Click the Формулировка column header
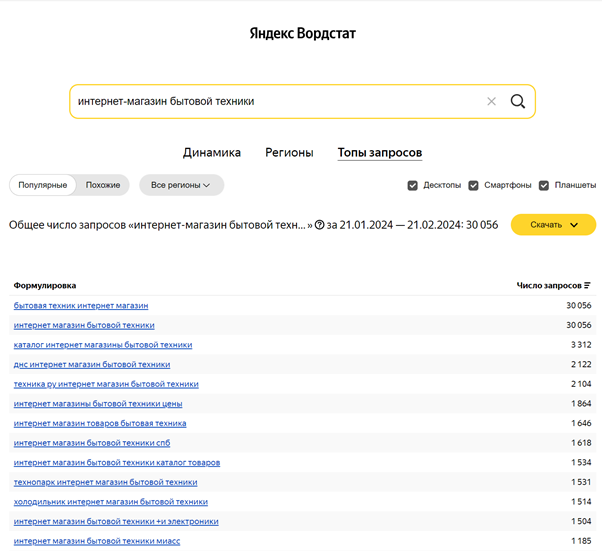Viewport: 602px width, 551px height. (x=45, y=285)
